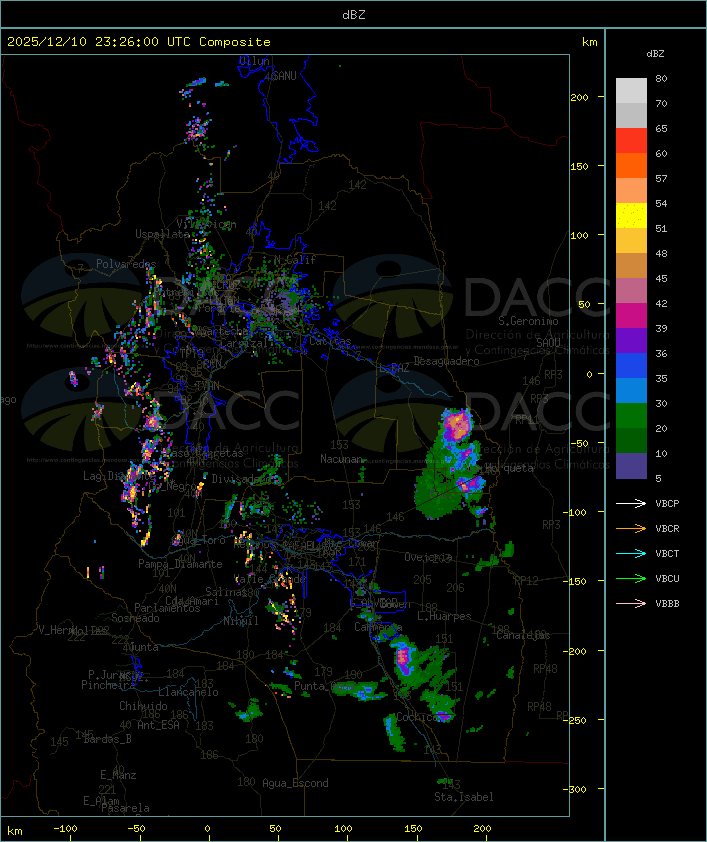Select the dark green 10-20 dBZ swatch
Viewport: 707px width, 842px height.
coord(631,440)
